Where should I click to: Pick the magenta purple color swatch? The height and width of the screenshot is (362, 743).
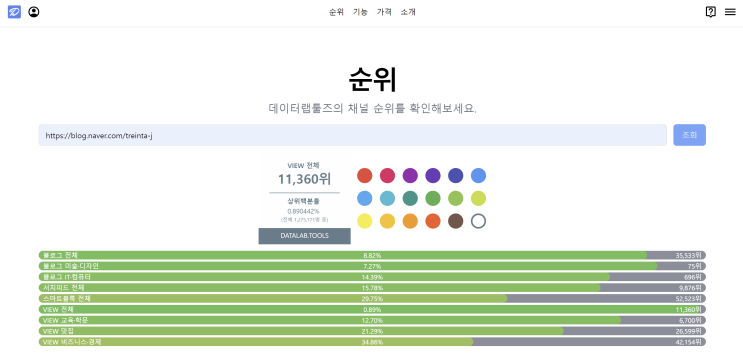[410, 175]
